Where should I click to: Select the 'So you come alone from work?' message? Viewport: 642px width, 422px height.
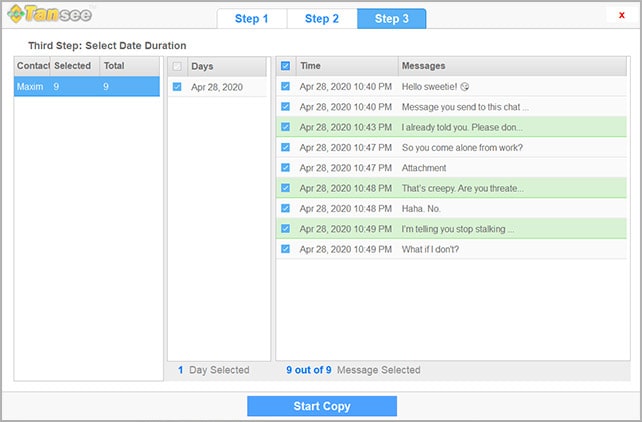point(462,148)
